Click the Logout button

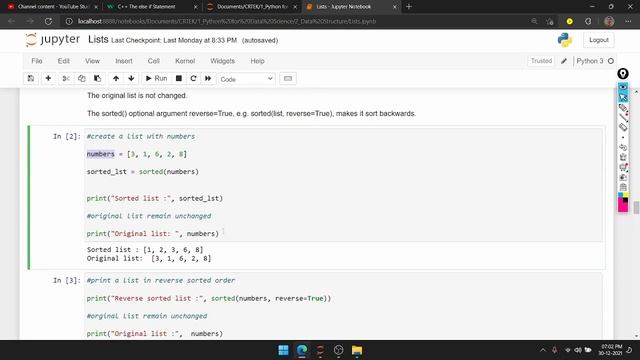click(x=599, y=40)
